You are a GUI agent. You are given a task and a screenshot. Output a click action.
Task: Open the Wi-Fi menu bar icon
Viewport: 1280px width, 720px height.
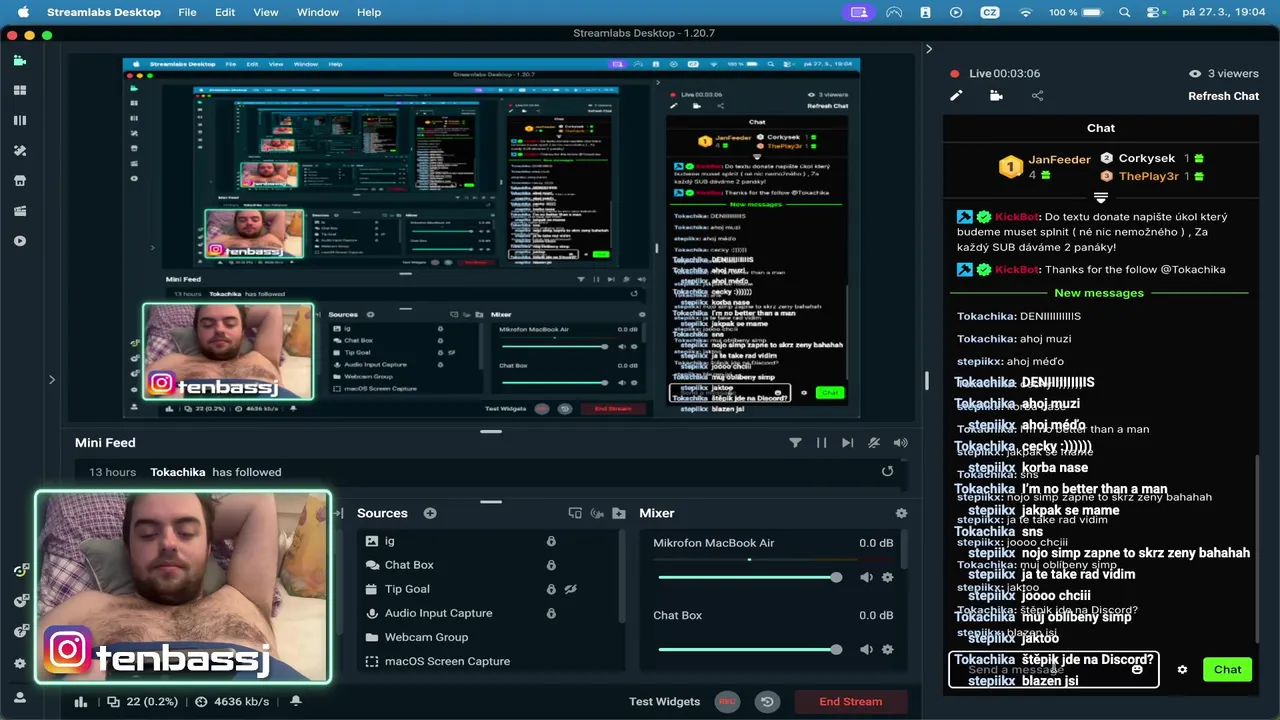[x=1025, y=12]
